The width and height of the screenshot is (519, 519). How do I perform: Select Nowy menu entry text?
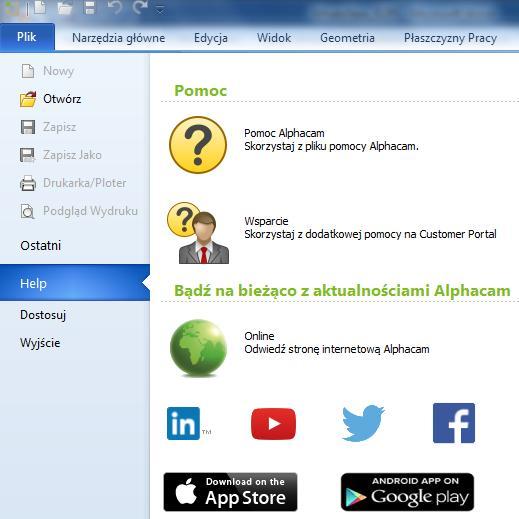pyautogui.click(x=58, y=71)
